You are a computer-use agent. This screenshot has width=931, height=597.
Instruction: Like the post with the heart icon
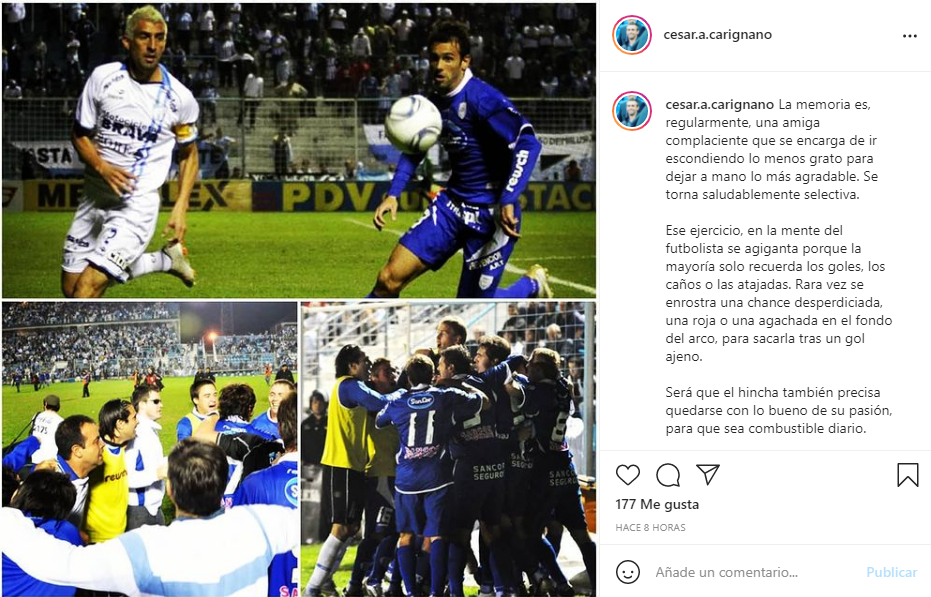(x=628, y=475)
